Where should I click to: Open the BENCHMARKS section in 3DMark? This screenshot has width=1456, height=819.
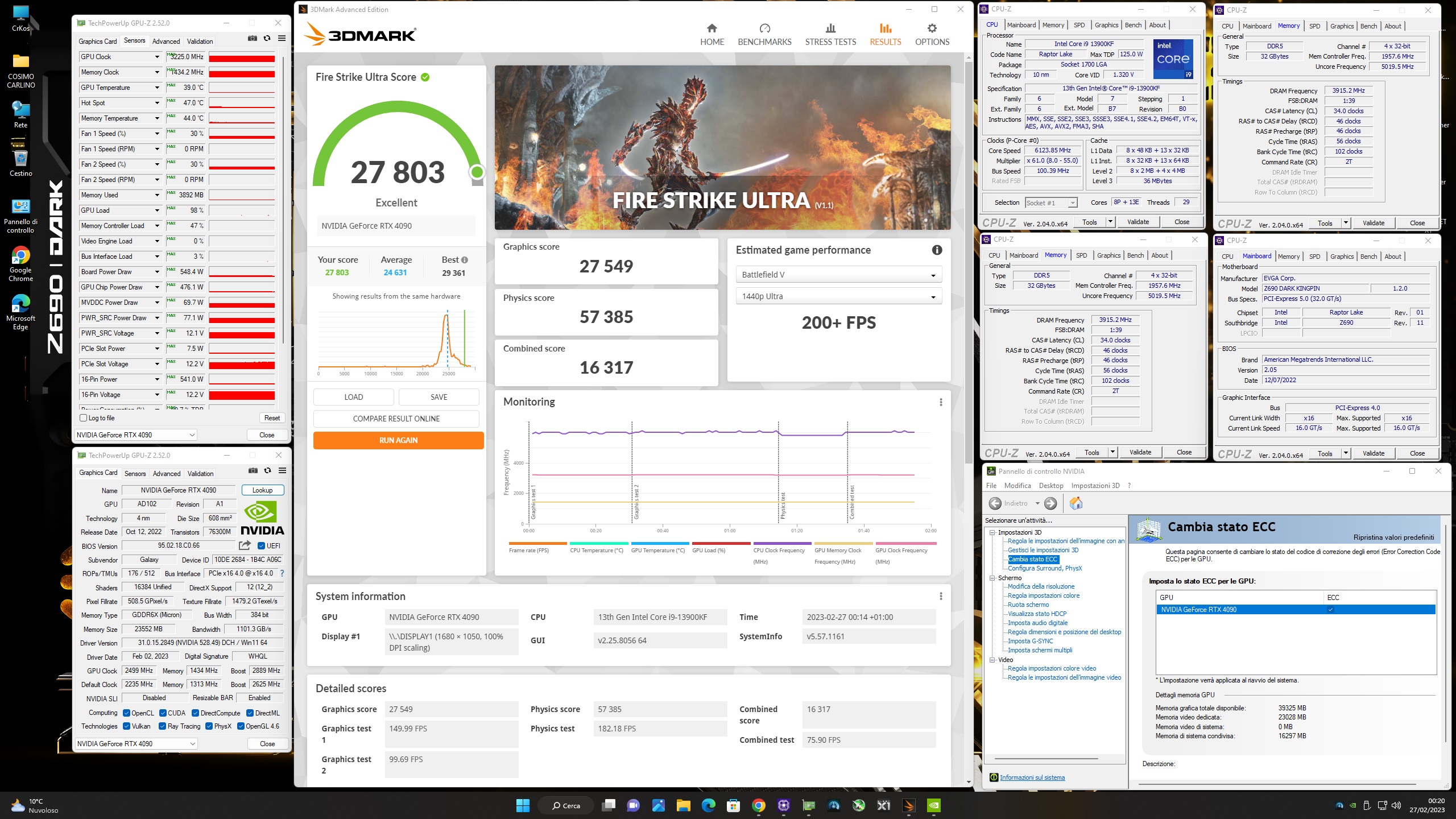(764, 35)
